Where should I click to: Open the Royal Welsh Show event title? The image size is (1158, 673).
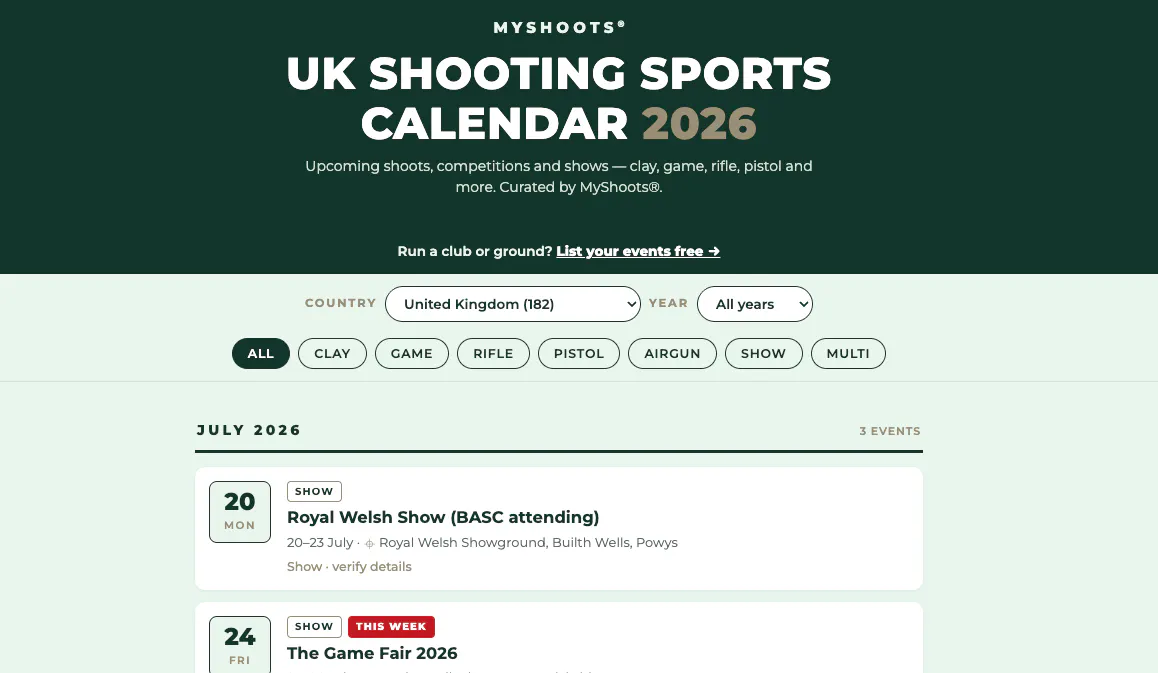pos(443,517)
